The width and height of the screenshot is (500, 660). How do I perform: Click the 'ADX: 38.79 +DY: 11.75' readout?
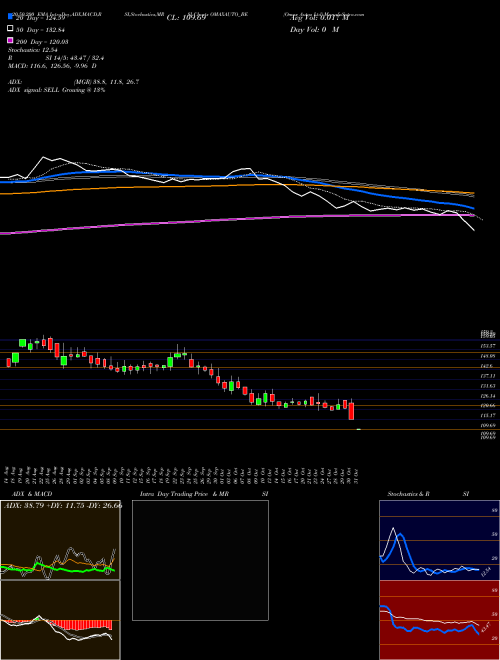click(x=63, y=506)
